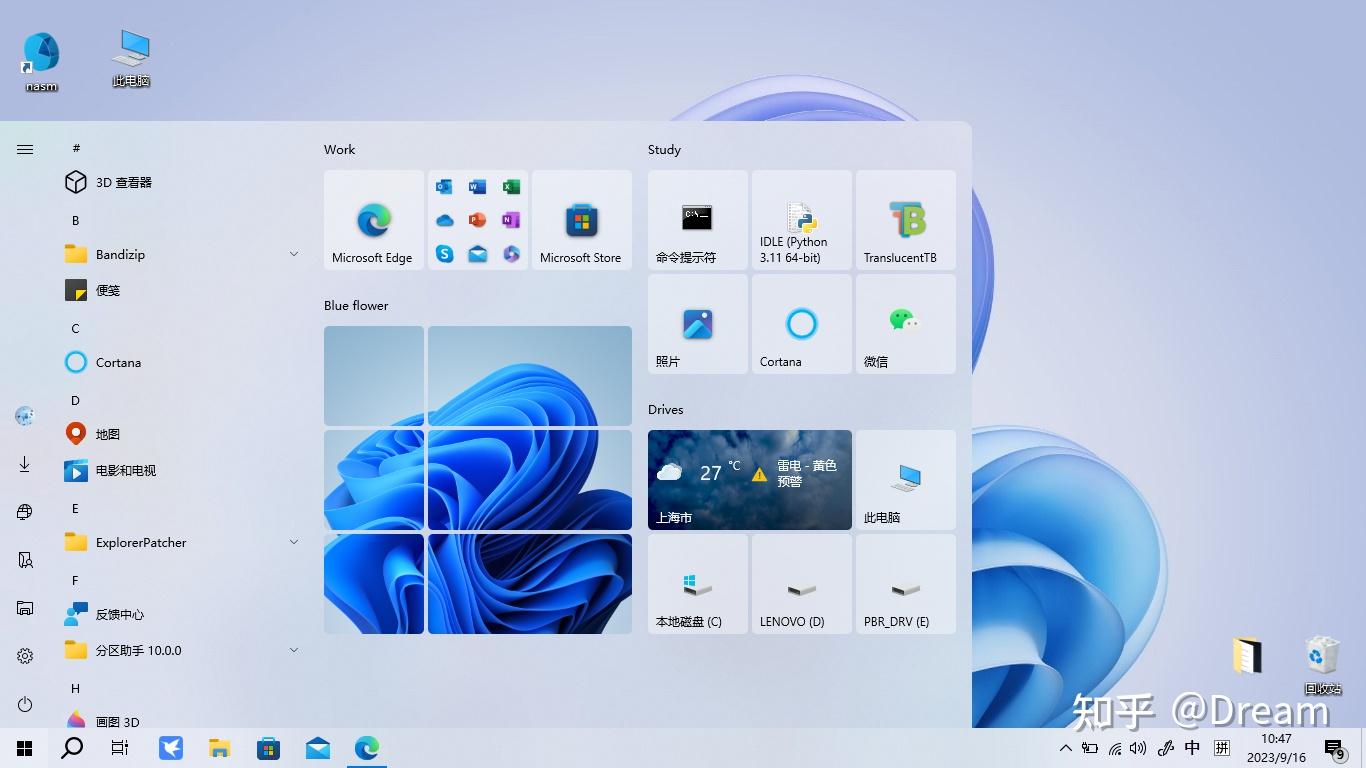Screen dimensions: 1366x768
Task: Open the 命令提示符 tile
Action: (x=698, y=220)
